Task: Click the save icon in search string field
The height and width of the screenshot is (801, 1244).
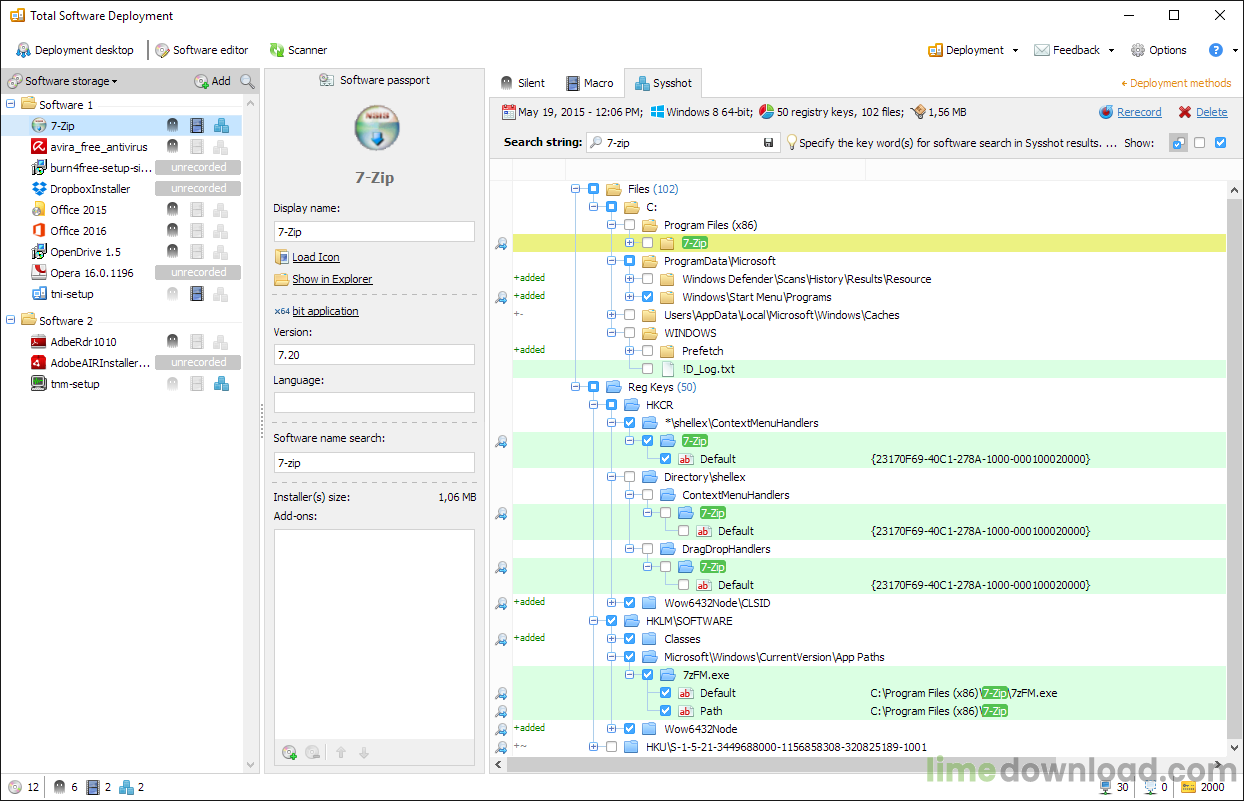Action: [768, 143]
